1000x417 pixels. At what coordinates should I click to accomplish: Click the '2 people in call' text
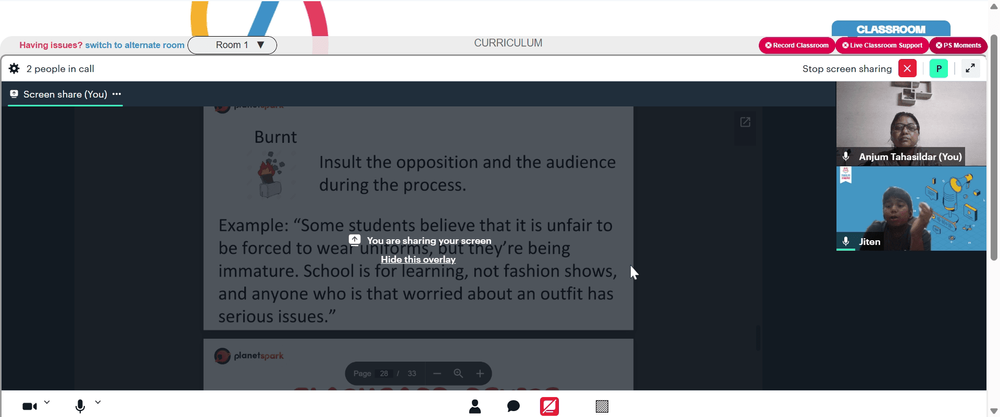pyautogui.click(x=61, y=69)
